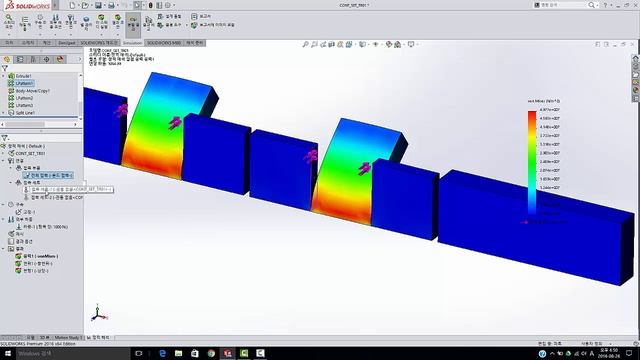The width and height of the screenshot is (640, 360).
Task: Click the Section View icon
Action: 331,44
